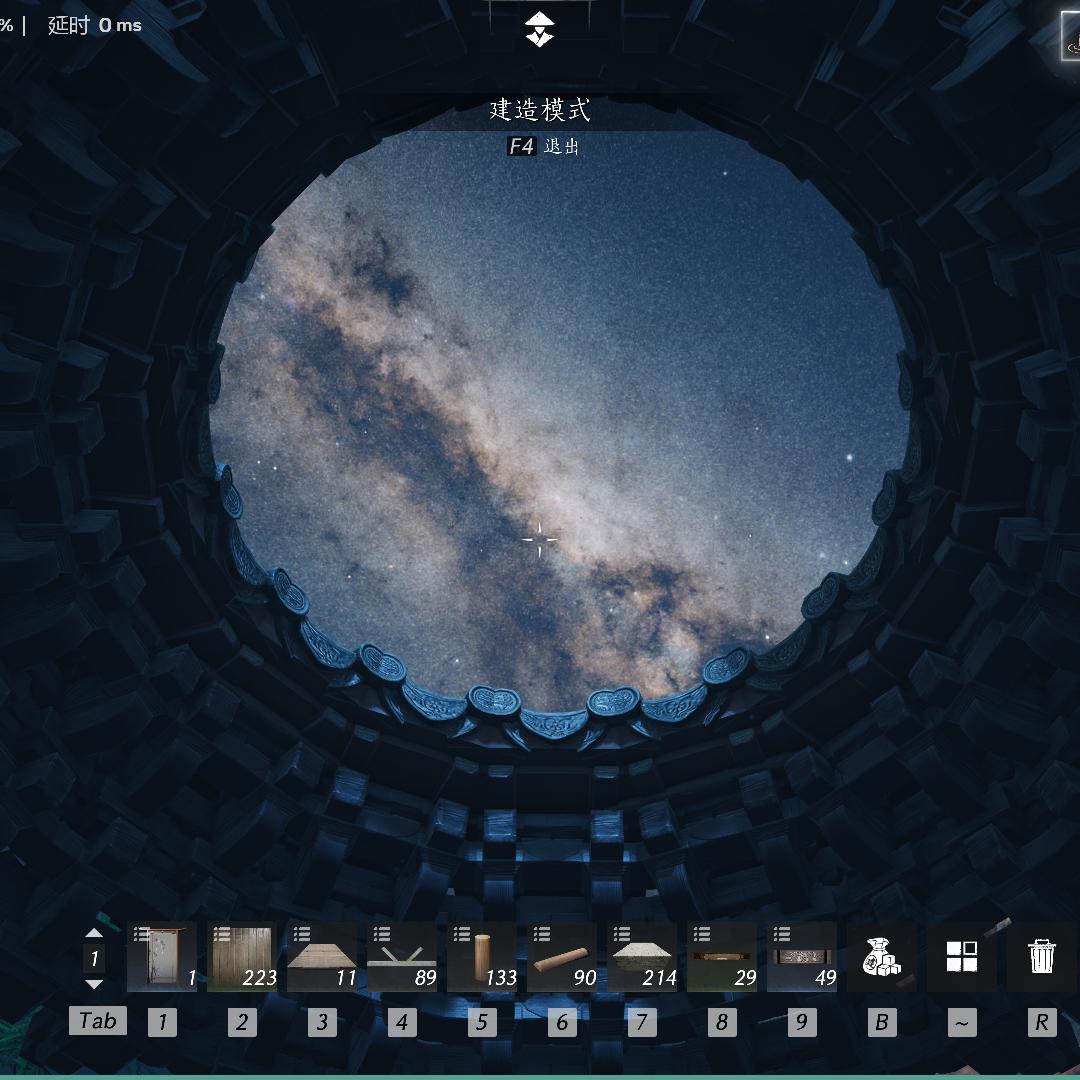Screen dimensions: 1080x1080
Task: Click the up arrow above hotbar page number
Action: click(x=94, y=933)
